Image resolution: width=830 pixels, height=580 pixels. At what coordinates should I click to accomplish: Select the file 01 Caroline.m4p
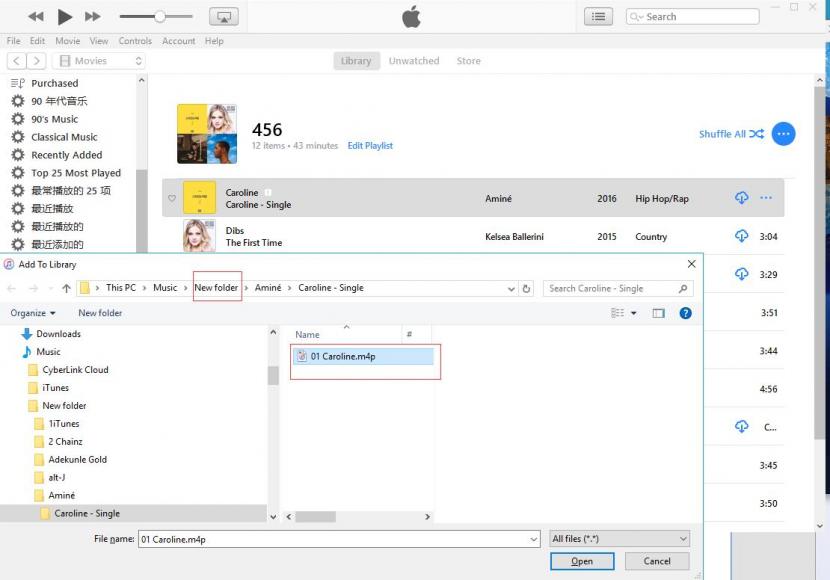364,357
